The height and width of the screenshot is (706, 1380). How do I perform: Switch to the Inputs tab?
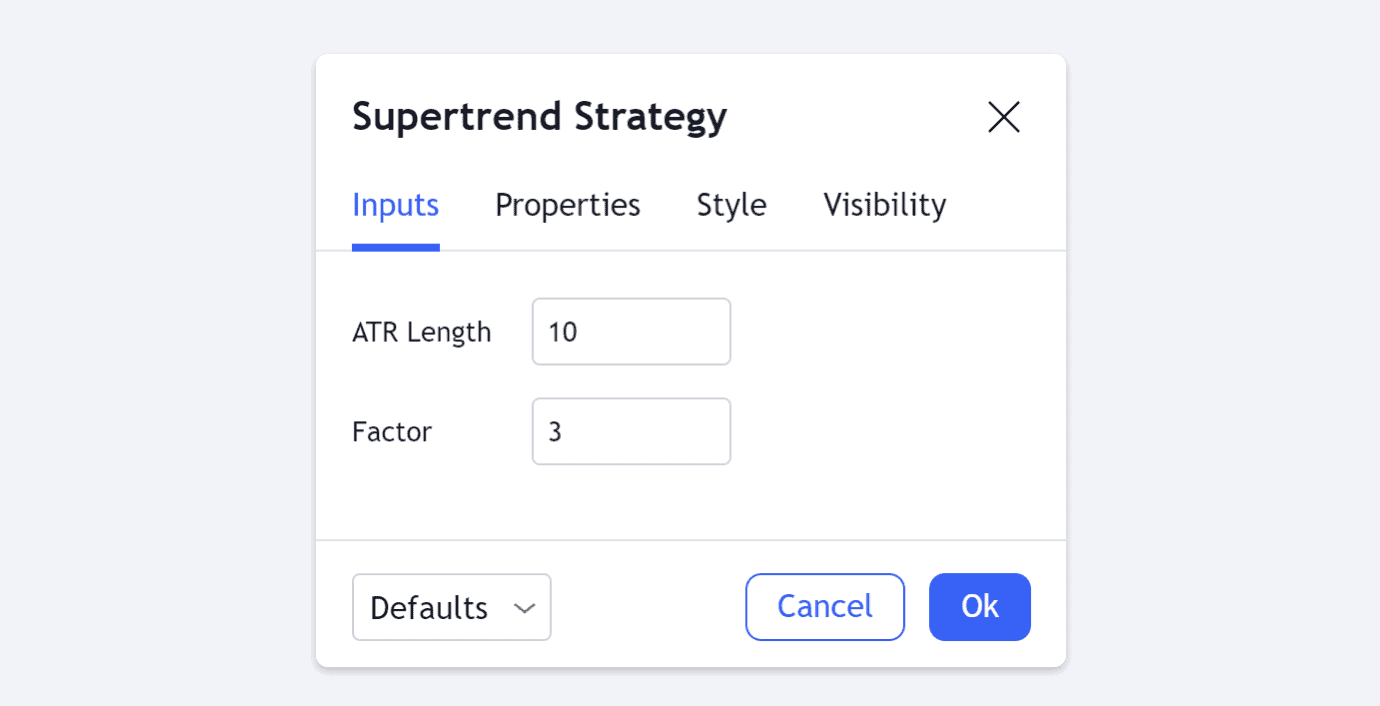pos(395,205)
